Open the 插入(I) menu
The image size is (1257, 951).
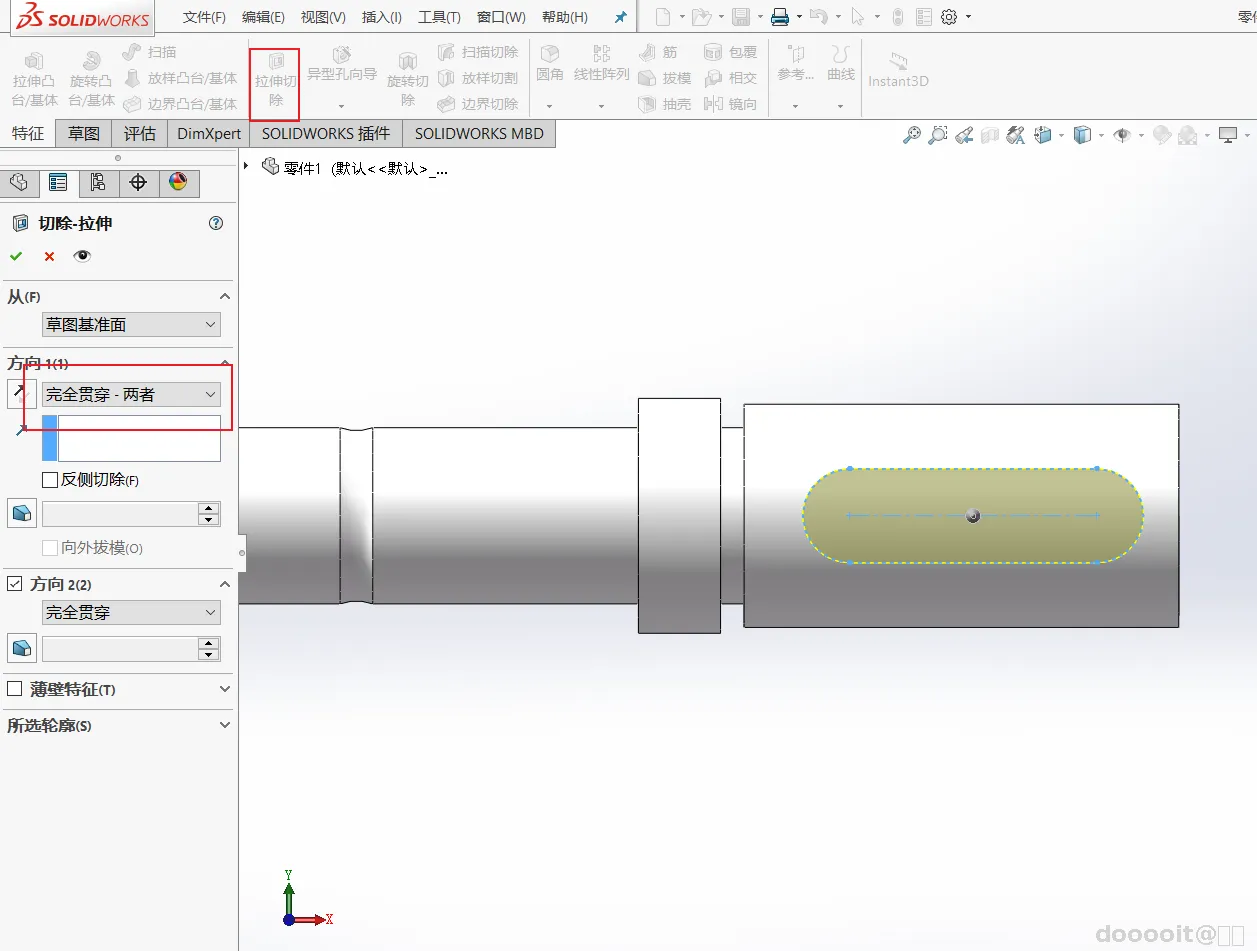pyautogui.click(x=381, y=17)
